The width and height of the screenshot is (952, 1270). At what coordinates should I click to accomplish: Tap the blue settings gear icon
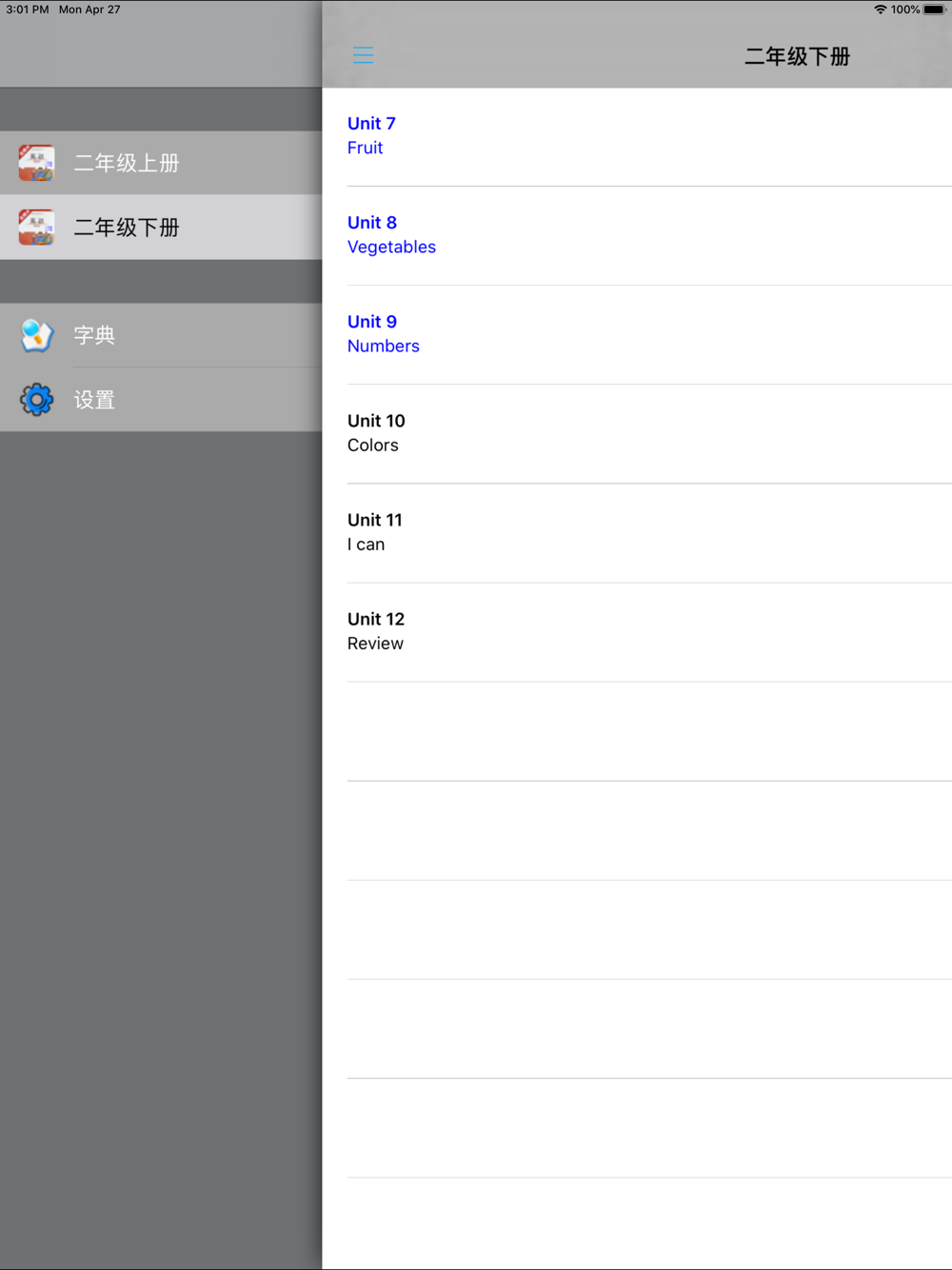tap(36, 400)
